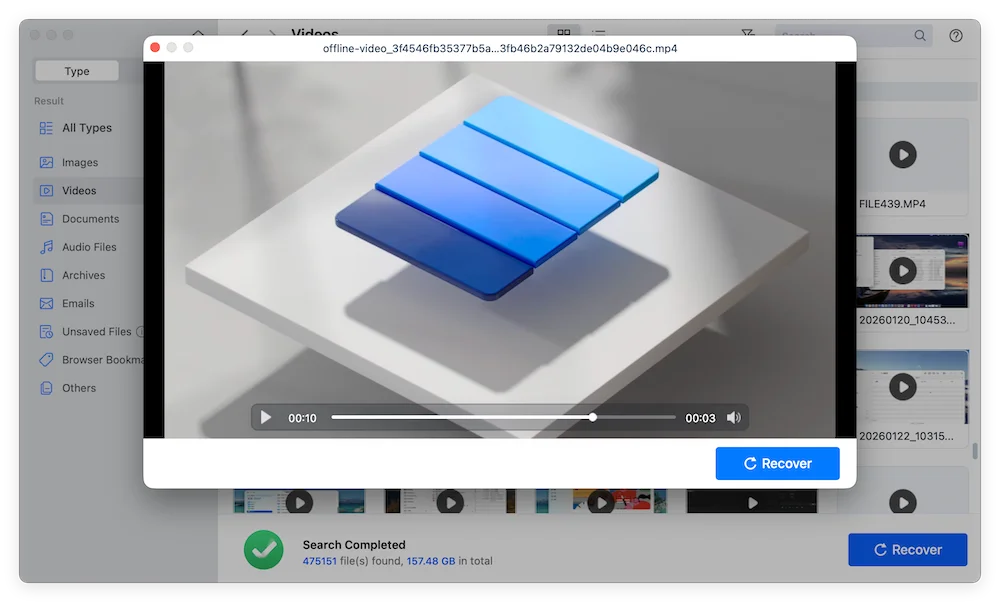Open the Others category
Viewport: 1000px width, 602px height.
(78, 388)
